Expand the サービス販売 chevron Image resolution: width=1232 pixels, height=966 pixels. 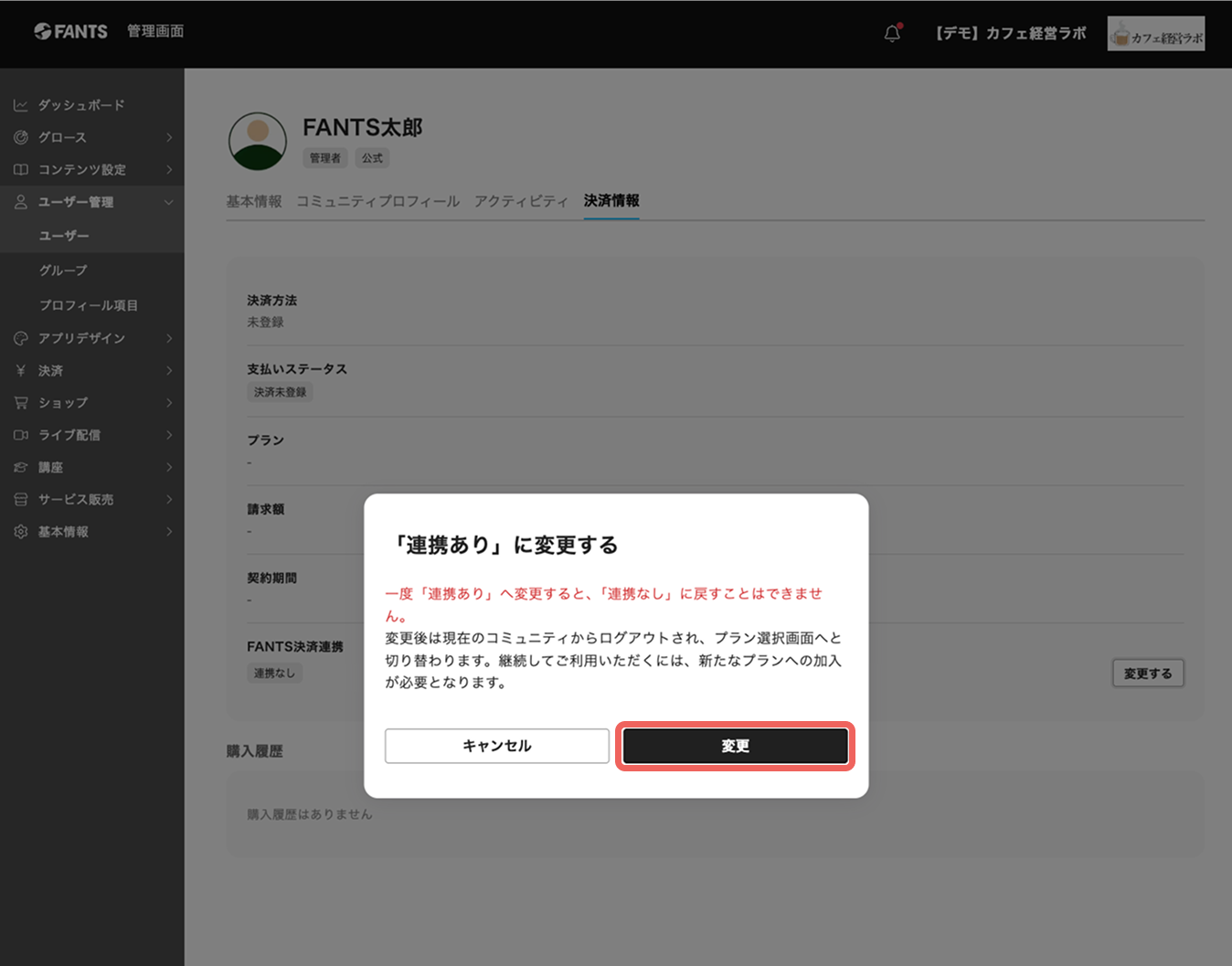click(x=169, y=499)
